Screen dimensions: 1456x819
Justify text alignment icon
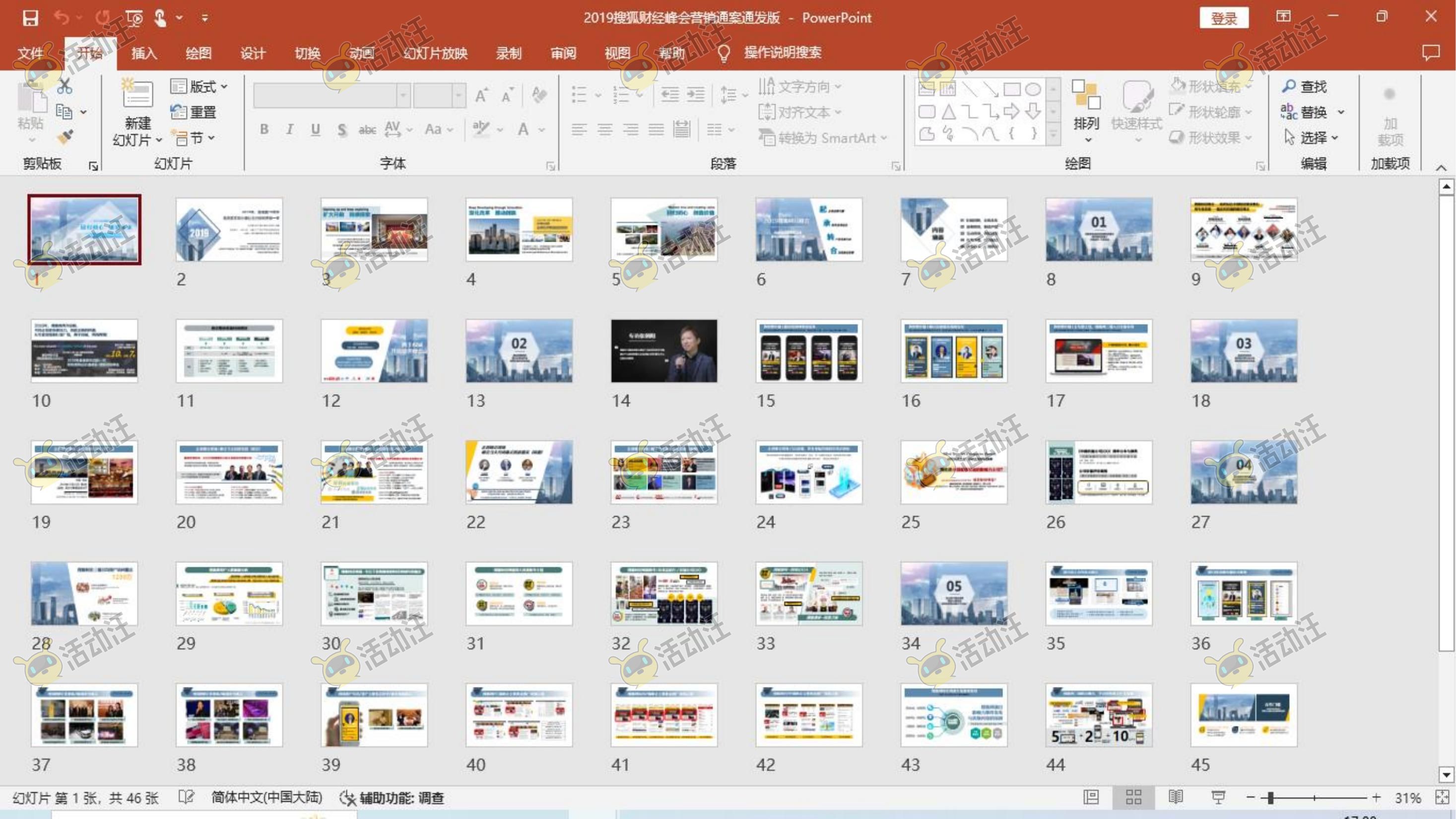656,130
